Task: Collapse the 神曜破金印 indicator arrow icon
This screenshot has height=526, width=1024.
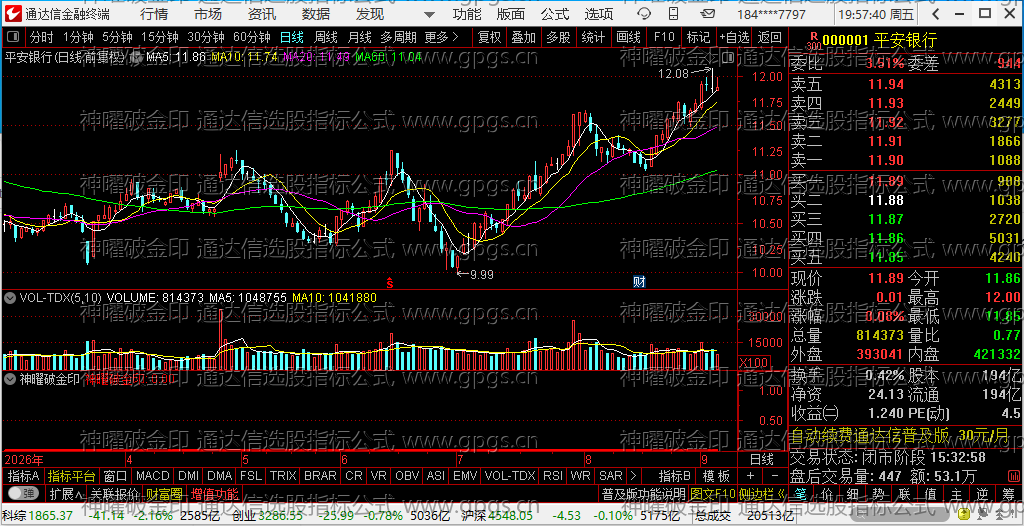Action: (10, 378)
